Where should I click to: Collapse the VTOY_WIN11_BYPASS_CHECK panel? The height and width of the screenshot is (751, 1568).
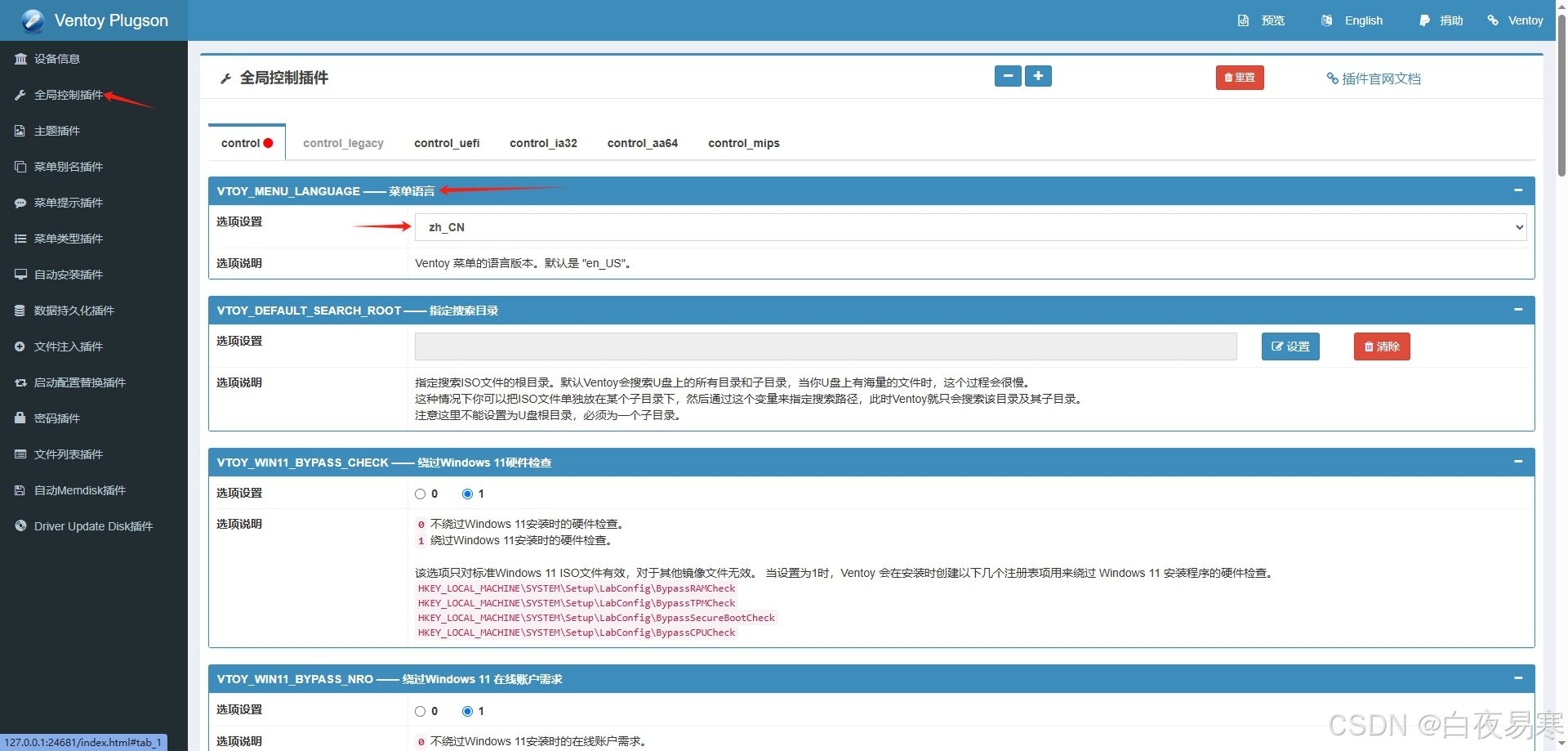[x=1518, y=462]
